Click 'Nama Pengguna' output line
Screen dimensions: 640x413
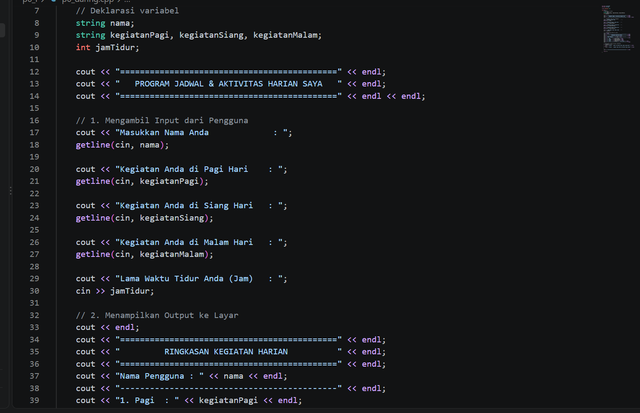(181, 376)
